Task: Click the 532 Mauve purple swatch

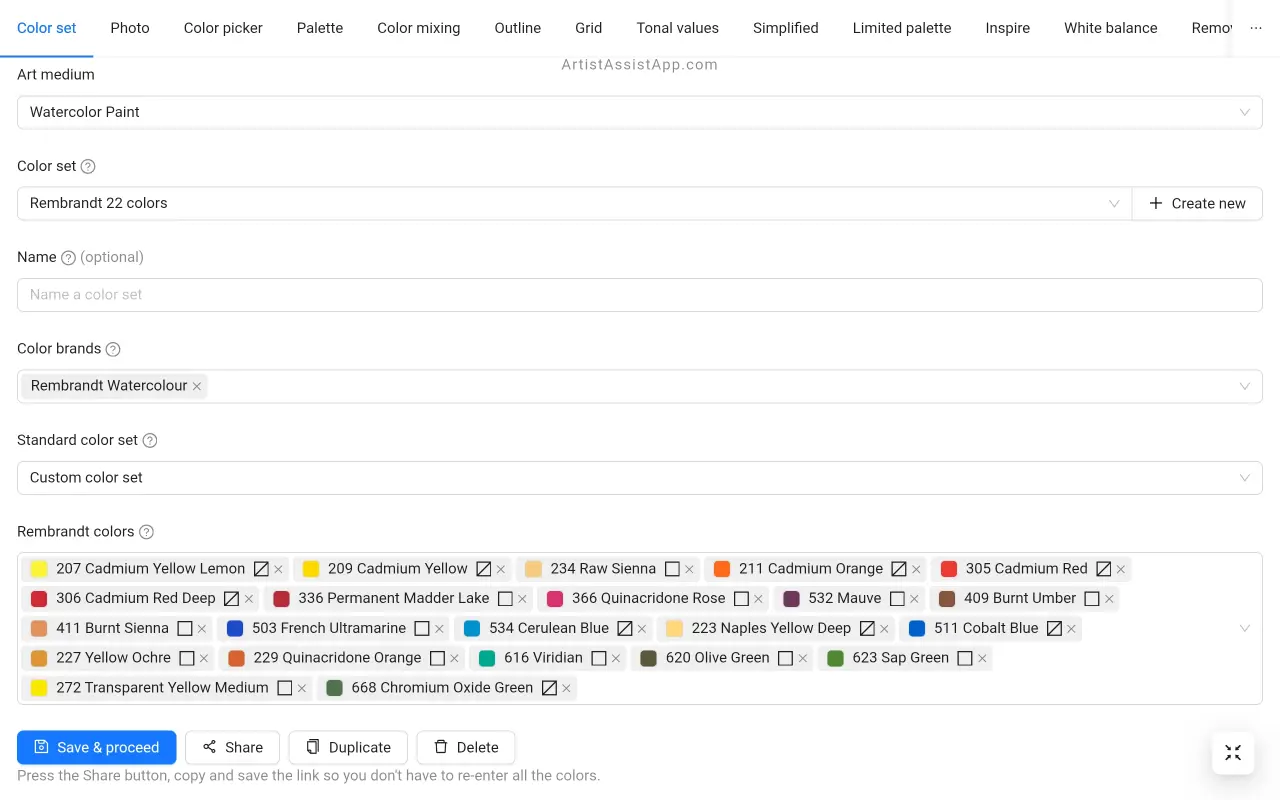Action: click(x=791, y=599)
